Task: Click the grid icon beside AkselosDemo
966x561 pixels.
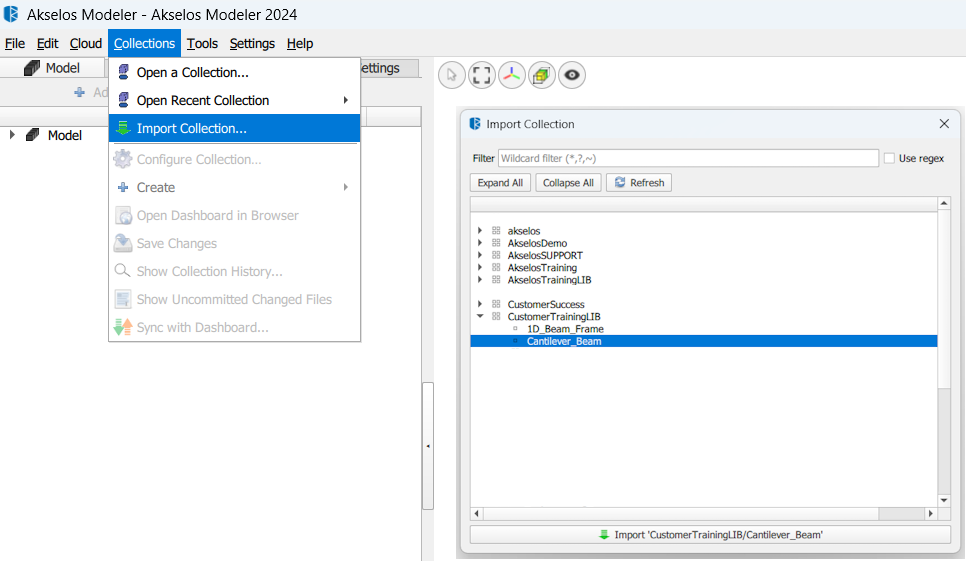Action: coord(496,243)
